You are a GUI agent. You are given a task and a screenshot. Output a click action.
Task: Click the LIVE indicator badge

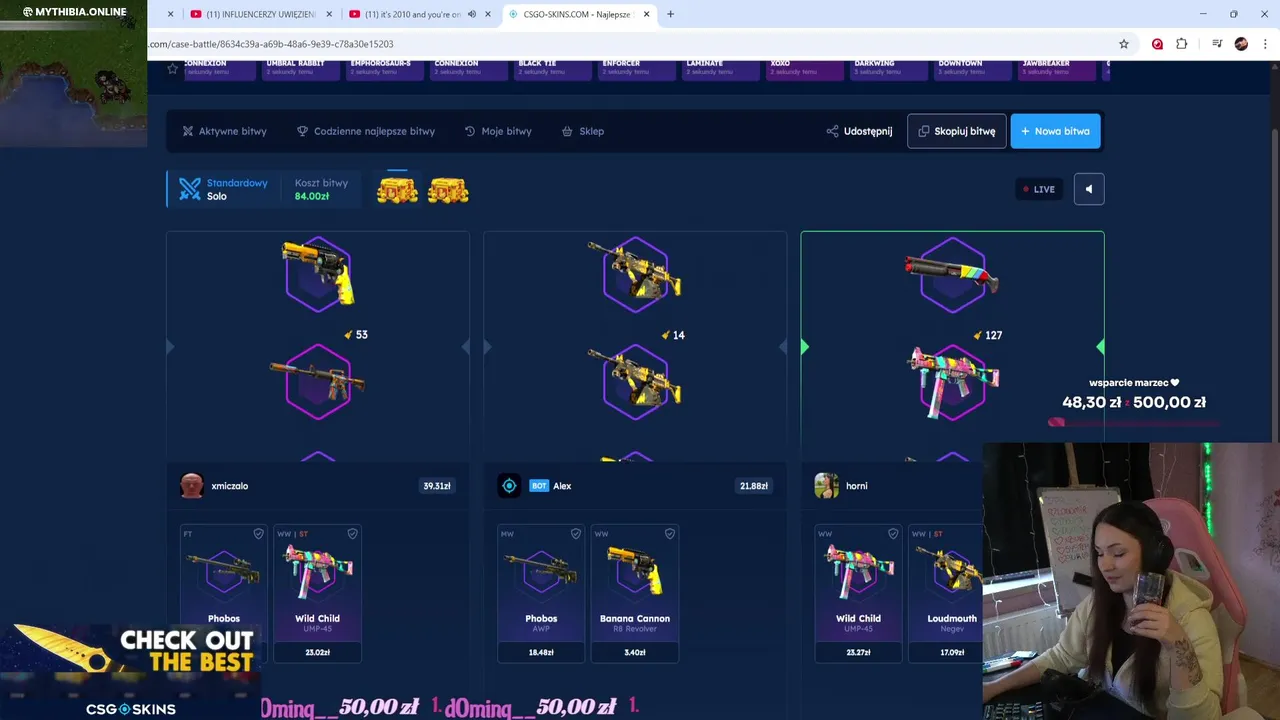click(1039, 189)
